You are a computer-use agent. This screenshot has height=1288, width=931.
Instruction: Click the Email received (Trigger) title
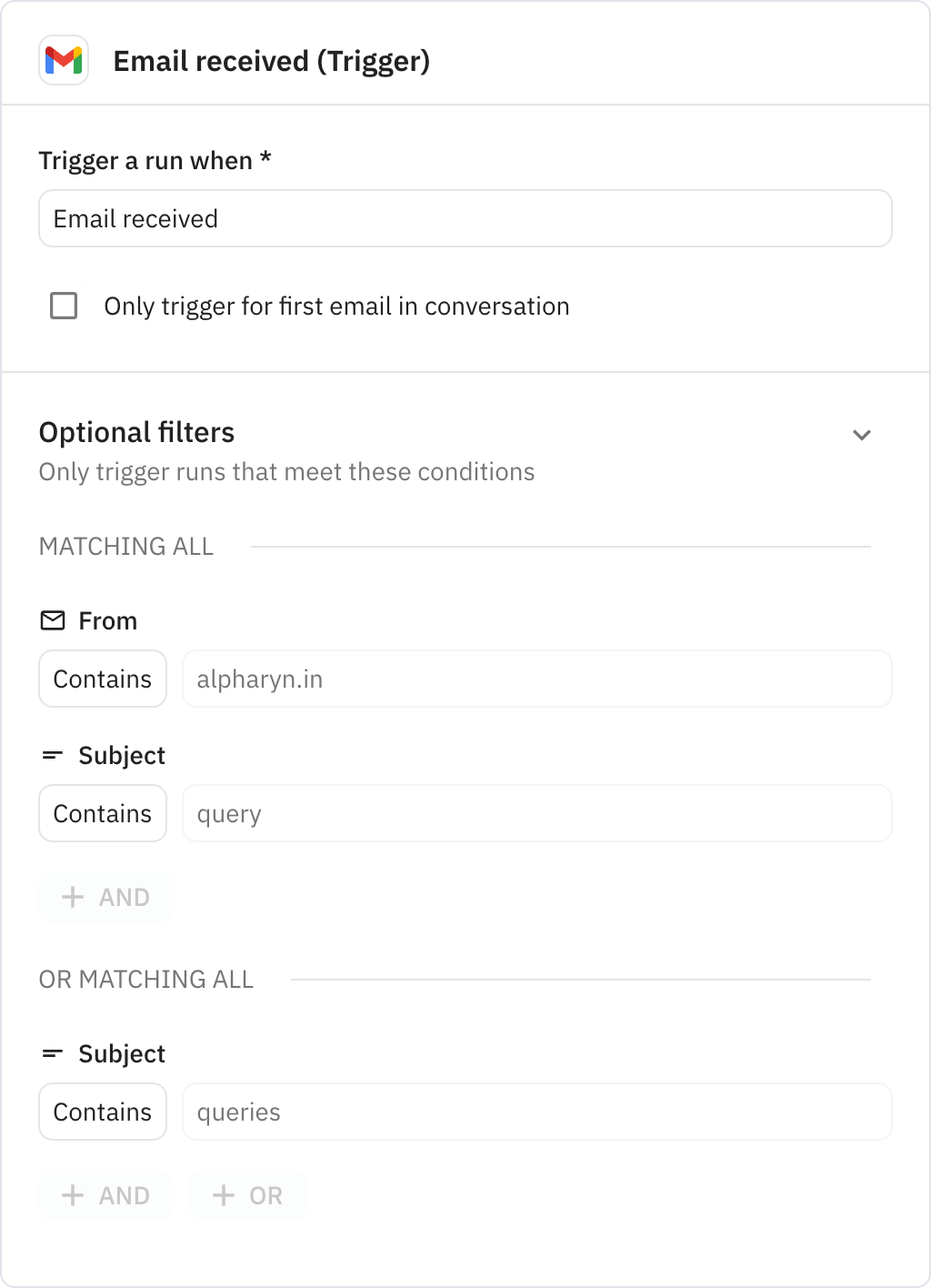tap(271, 61)
